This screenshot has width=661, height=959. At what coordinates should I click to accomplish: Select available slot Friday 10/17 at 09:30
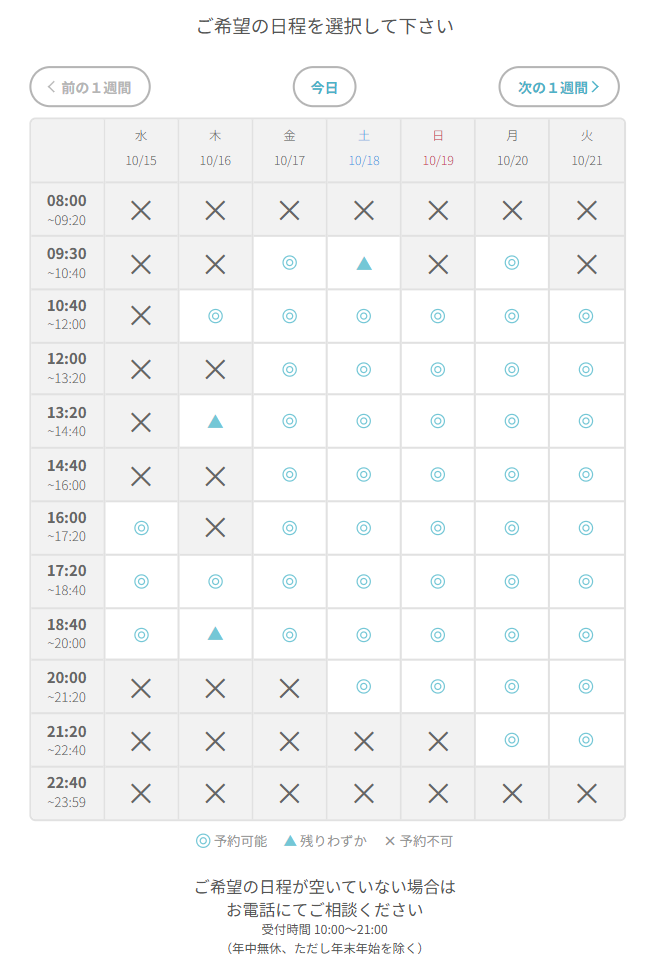(x=290, y=263)
